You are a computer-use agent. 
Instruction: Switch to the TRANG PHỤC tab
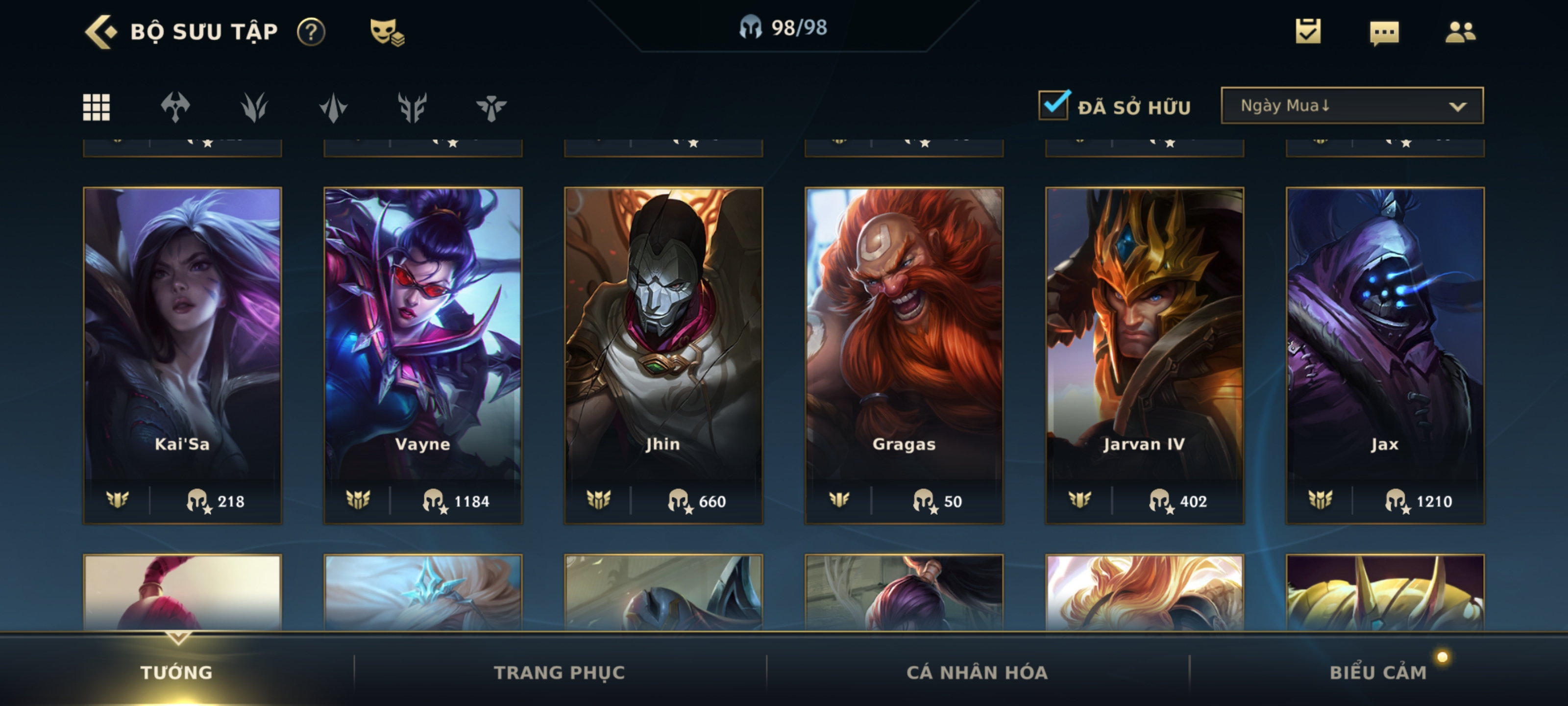pyautogui.click(x=559, y=673)
